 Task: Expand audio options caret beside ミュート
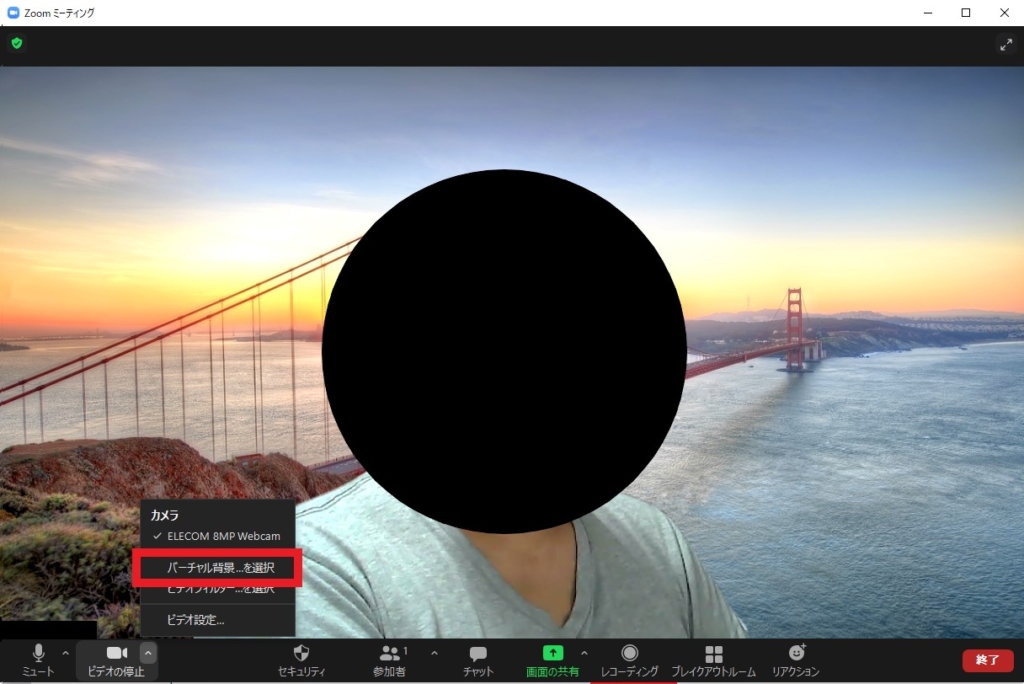pyautogui.click(x=65, y=653)
